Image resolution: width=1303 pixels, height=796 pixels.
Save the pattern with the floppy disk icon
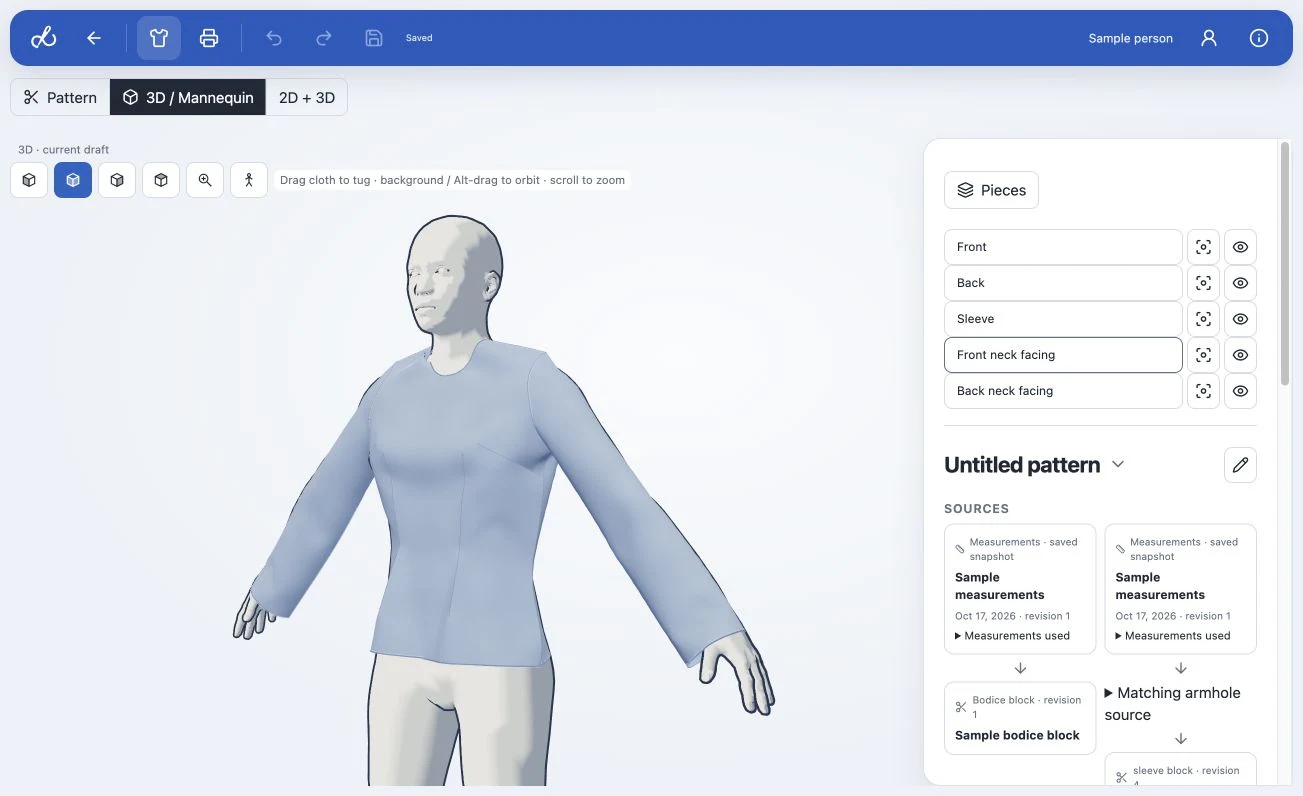374,38
